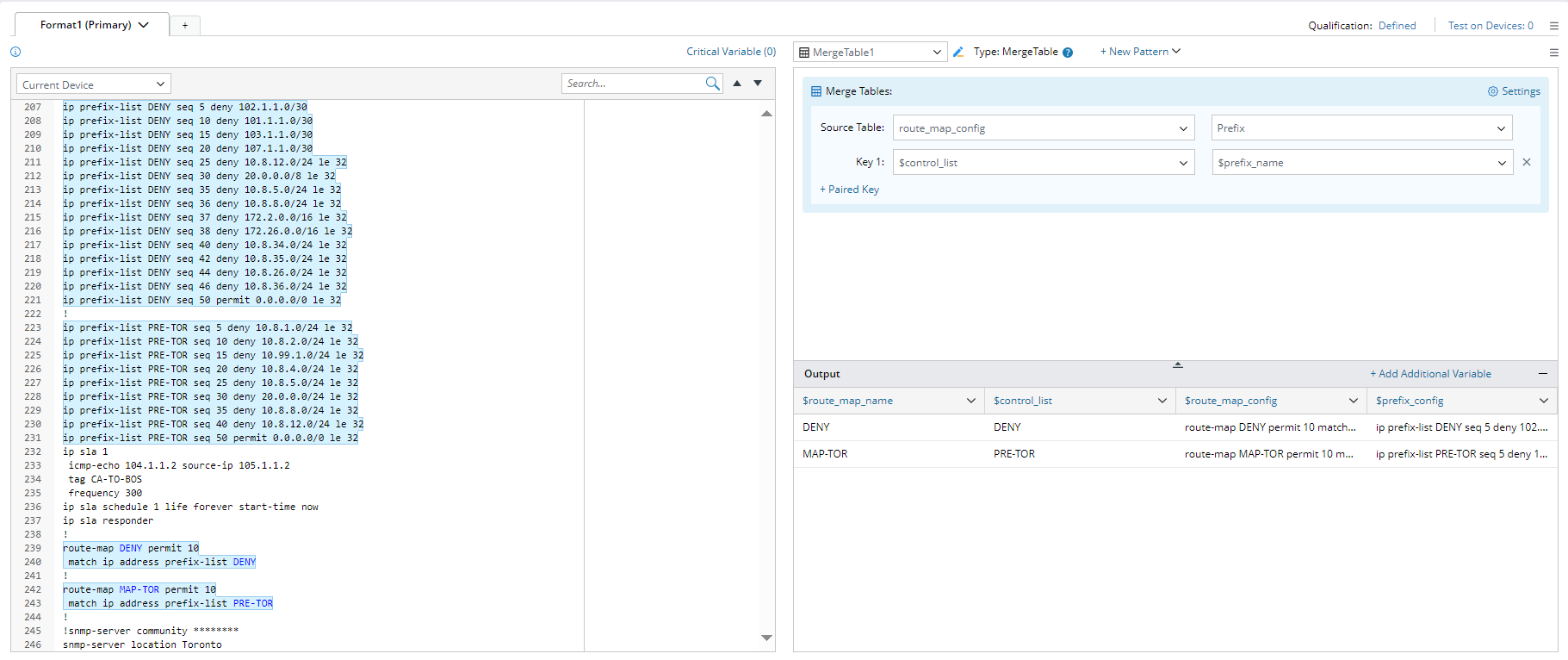Open the MergeTable1 selector dropdown

point(870,53)
